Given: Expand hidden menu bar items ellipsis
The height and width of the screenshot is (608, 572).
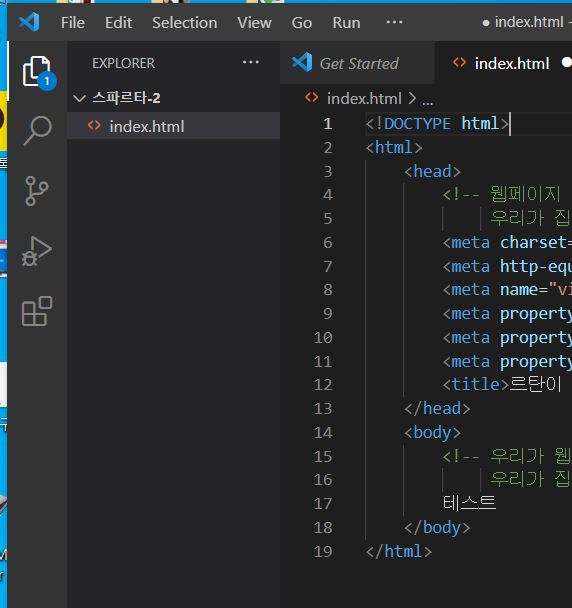Looking at the screenshot, I should pos(394,22).
